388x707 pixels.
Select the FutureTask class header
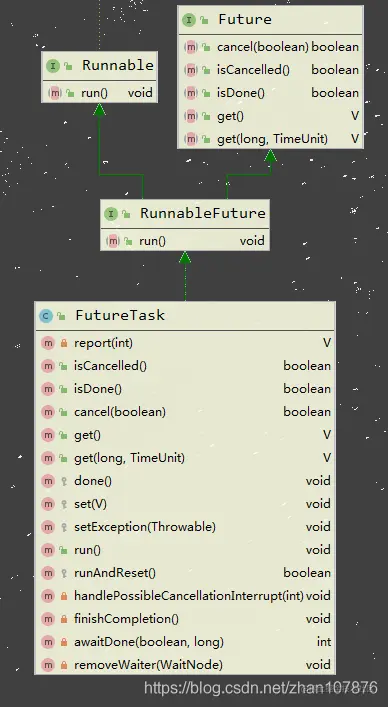tap(185, 316)
